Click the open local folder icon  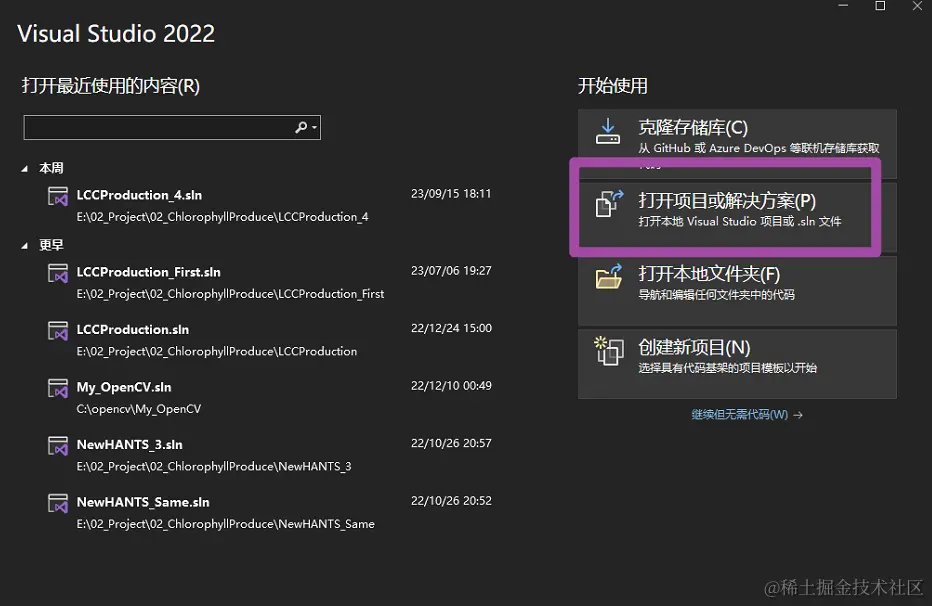[609, 276]
